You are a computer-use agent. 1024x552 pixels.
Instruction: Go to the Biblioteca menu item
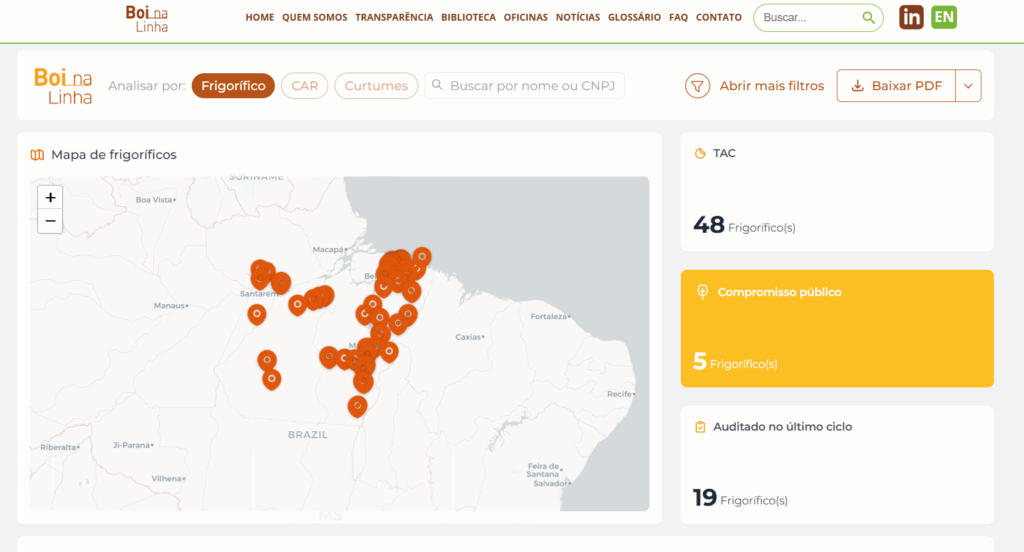click(x=468, y=18)
